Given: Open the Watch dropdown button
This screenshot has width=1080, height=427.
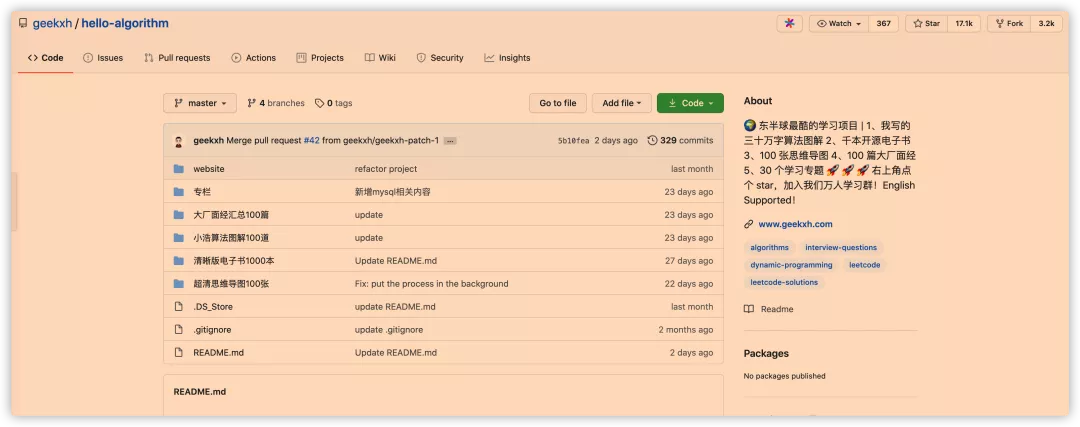Looking at the screenshot, I should pyautogui.click(x=839, y=23).
